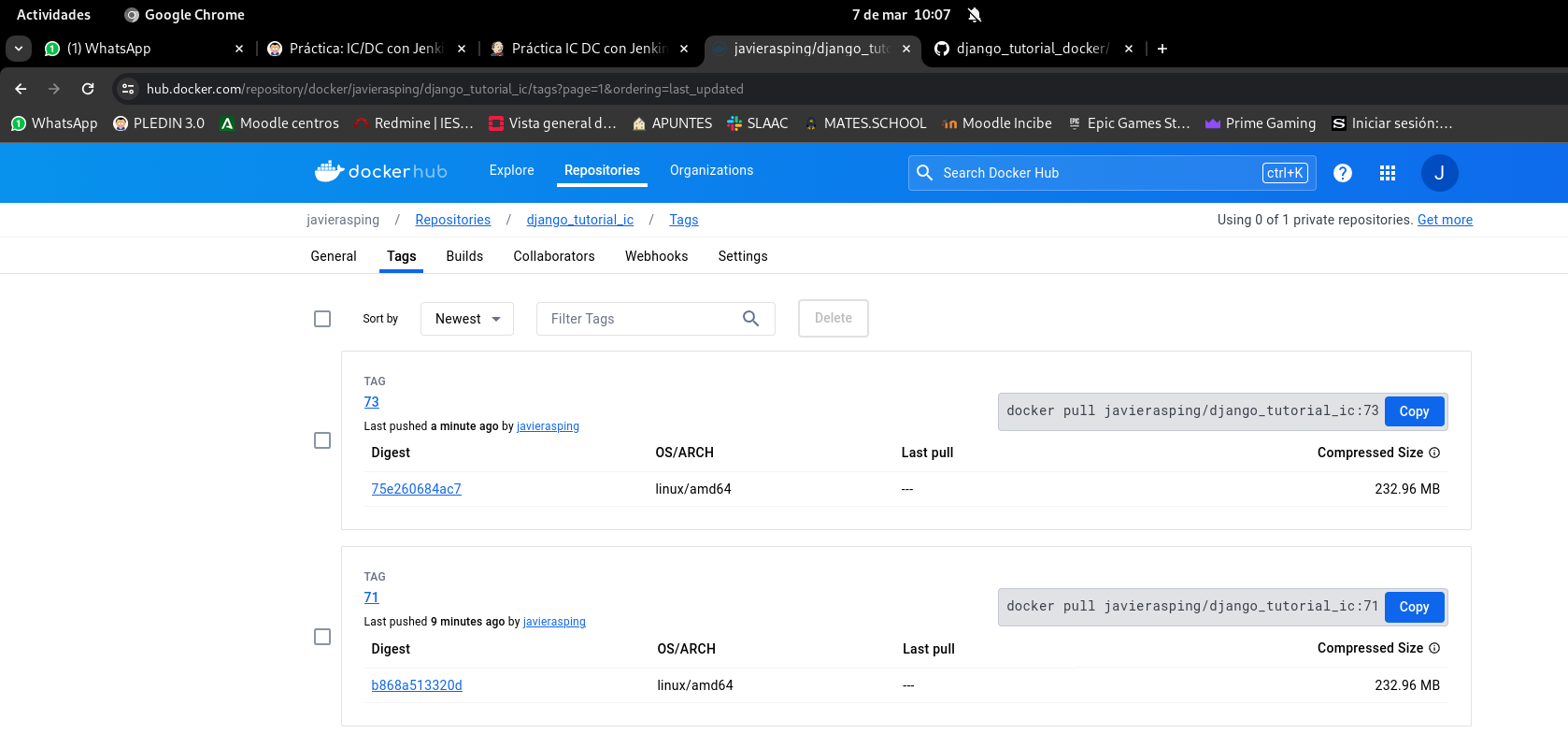Open the clock and calendar in top bar
1568x748 pixels.
[x=901, y=15]
